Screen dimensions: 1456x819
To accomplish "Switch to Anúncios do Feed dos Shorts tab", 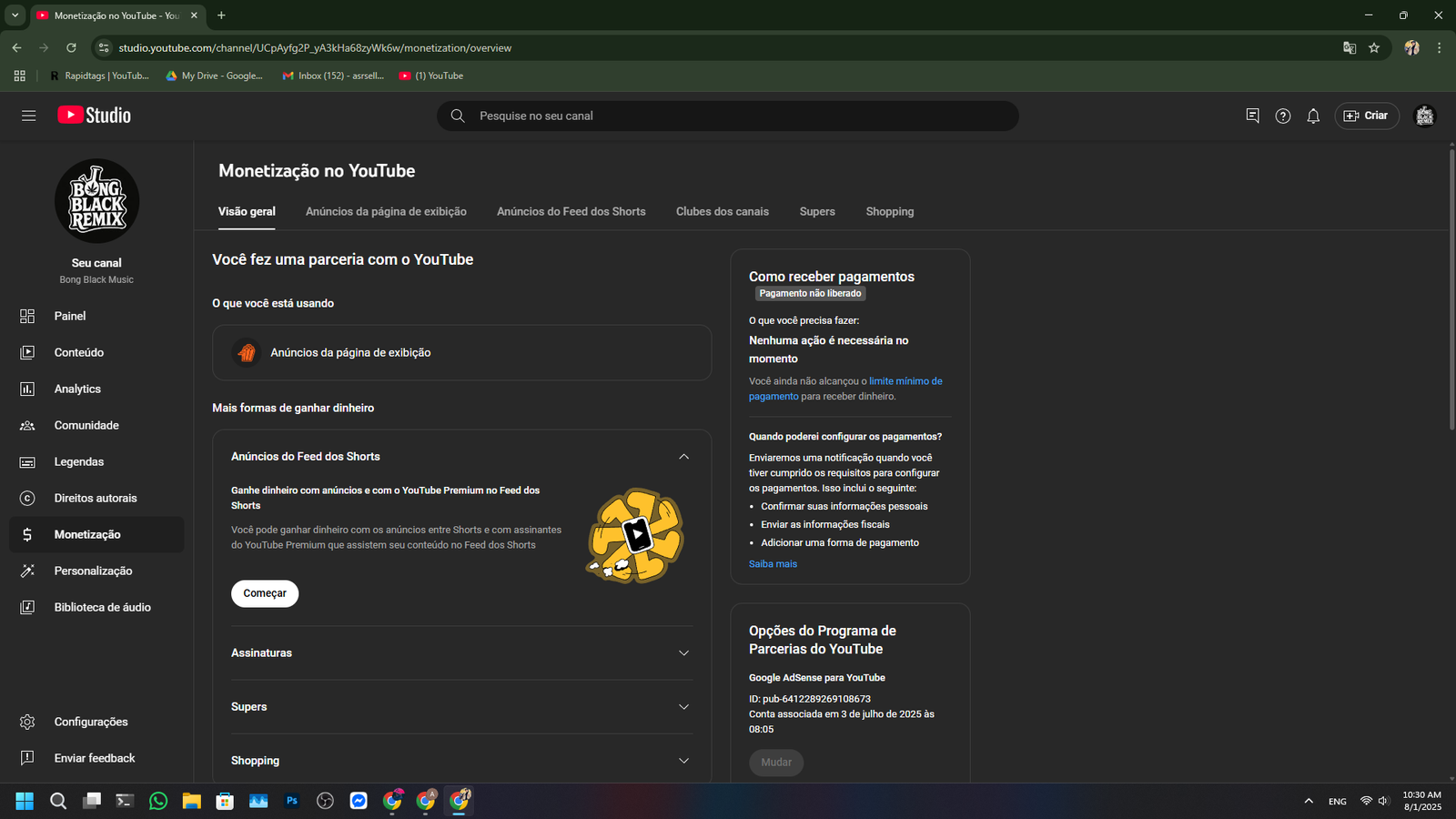I will (571, 211).
